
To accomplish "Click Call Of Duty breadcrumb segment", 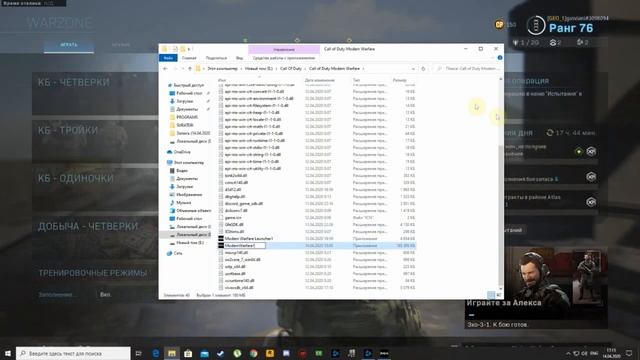I will [x=291, y=69].
